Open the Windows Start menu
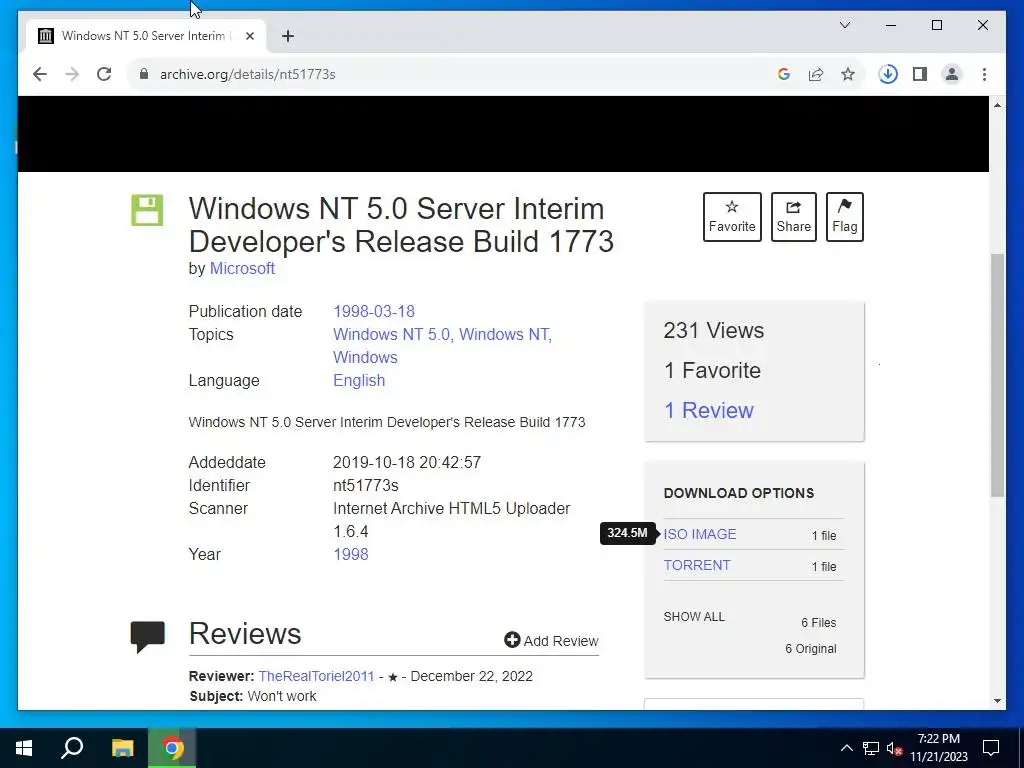Viewport: 1024px width, 768px height. pos(24,748)
